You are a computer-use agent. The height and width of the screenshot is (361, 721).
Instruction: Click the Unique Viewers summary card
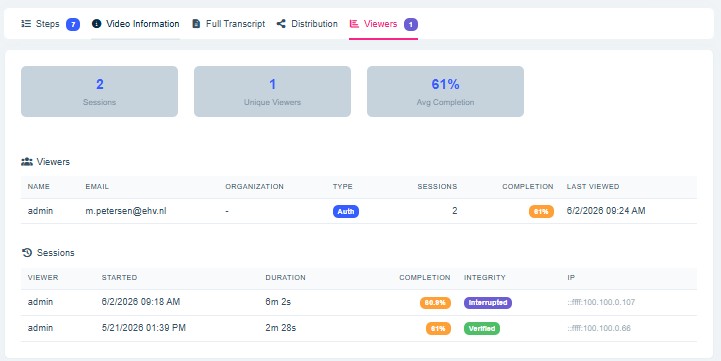[272, 92]
